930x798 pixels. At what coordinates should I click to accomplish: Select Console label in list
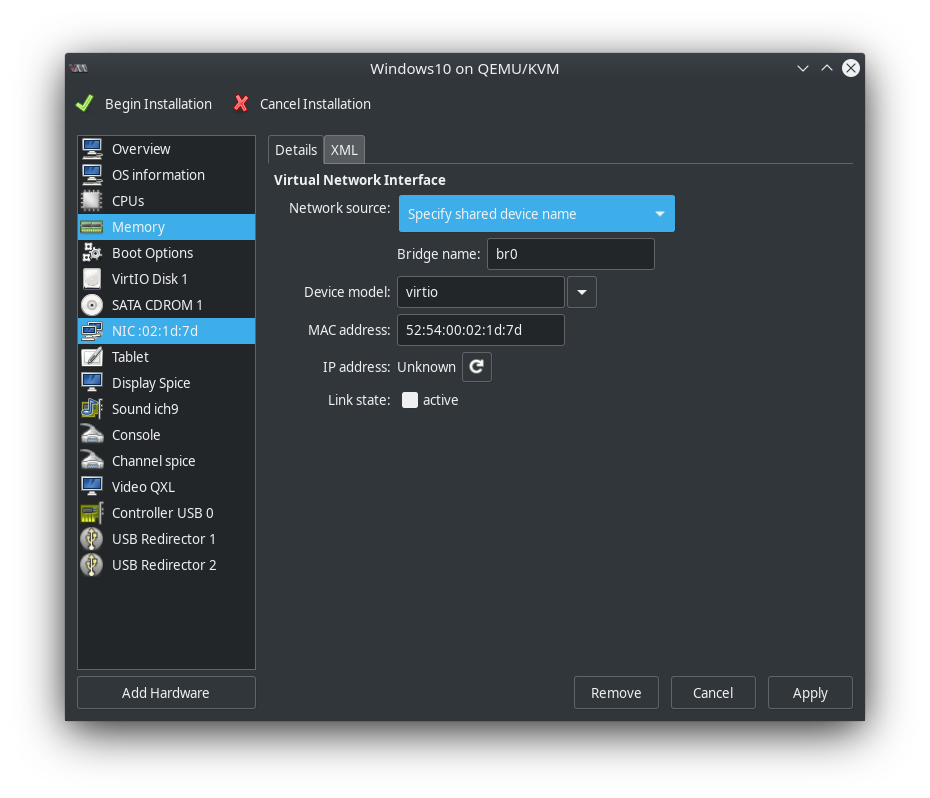click(136, 435)
